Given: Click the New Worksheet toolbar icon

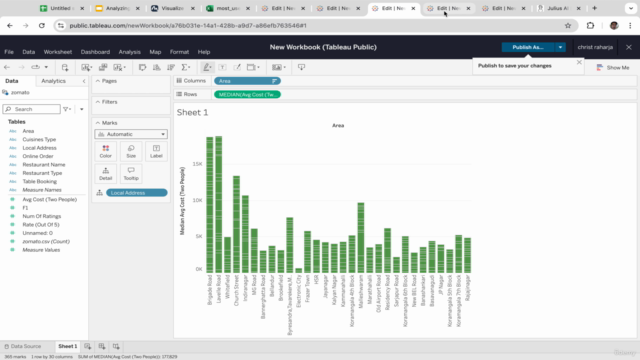Looking at the screenshot, I should point(85,67).
